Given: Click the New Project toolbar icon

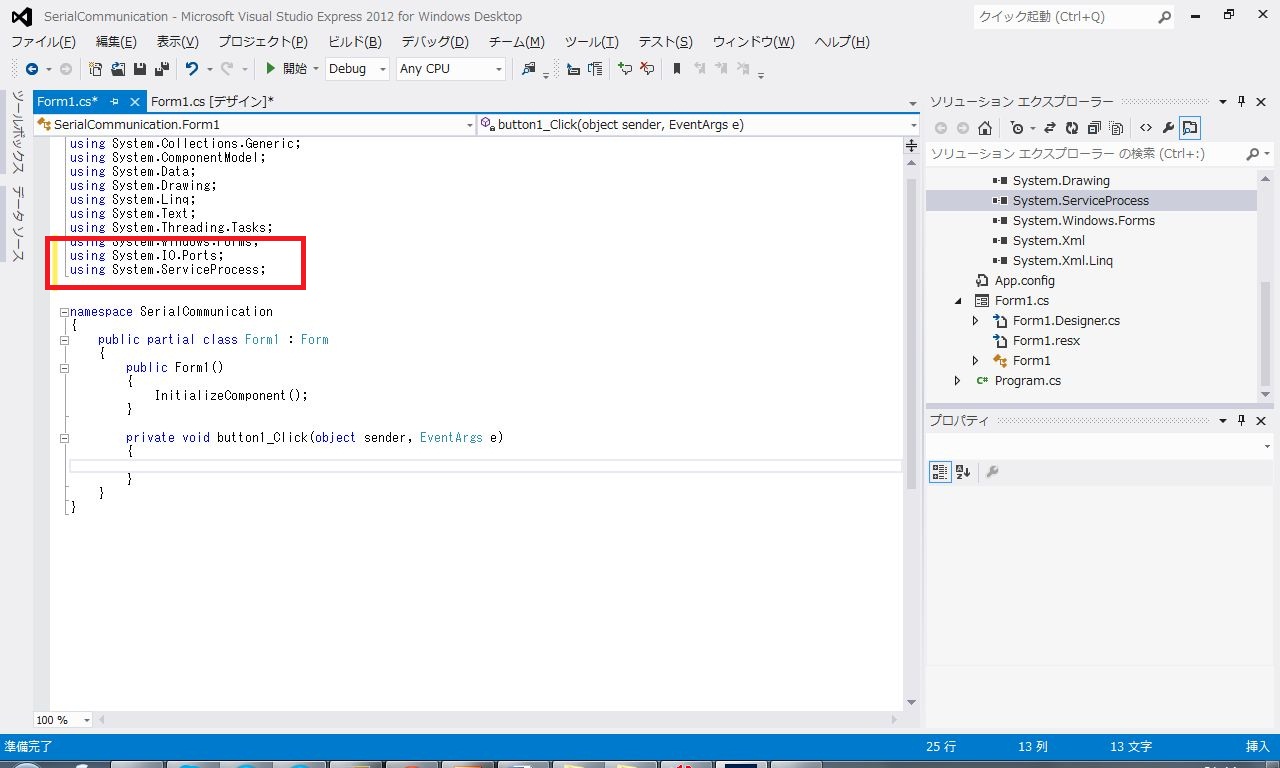Looking at the screenshot, I should coord(96,69).
